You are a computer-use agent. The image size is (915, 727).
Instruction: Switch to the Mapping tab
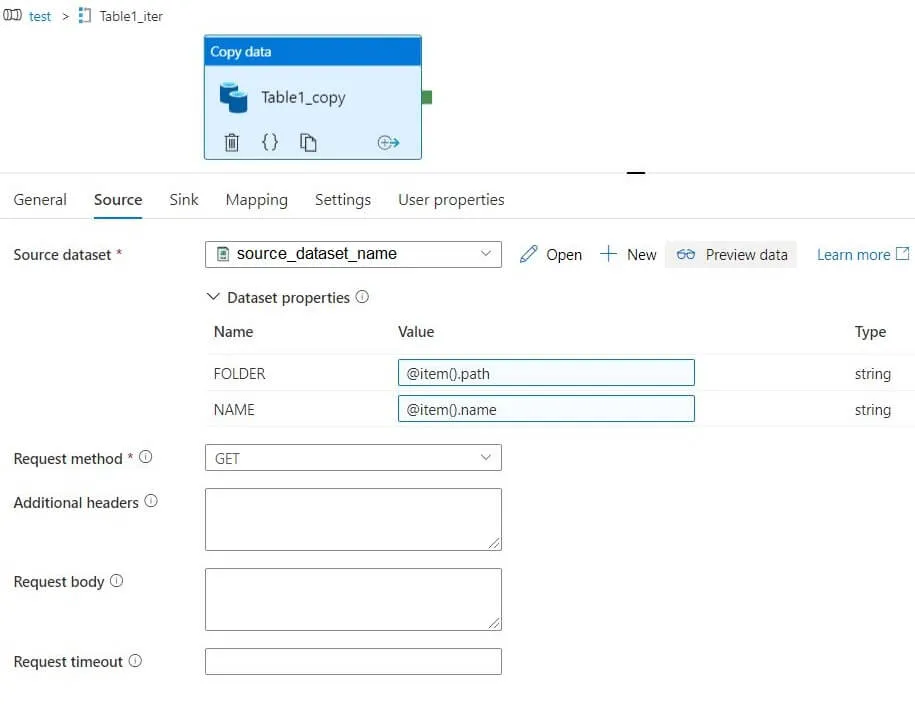(x=256, y=200)
